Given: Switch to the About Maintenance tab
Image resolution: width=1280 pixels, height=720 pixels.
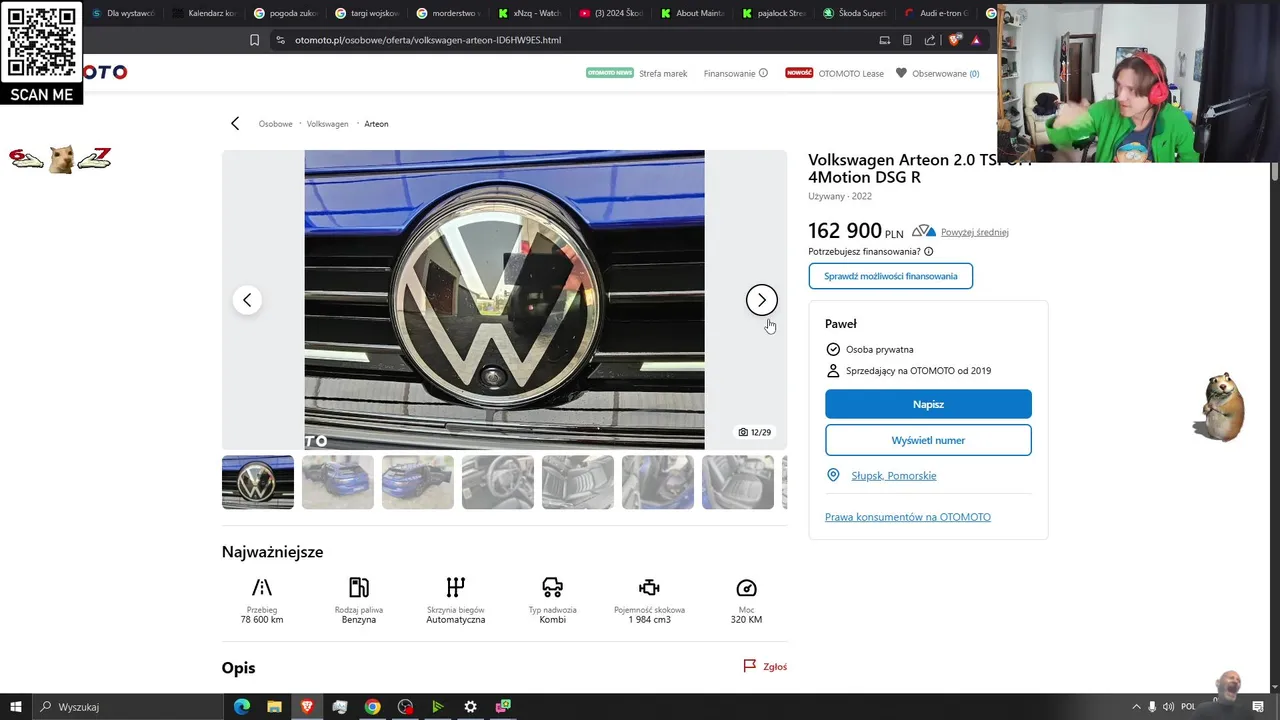Looking at the screenshot, I should 691,13.
